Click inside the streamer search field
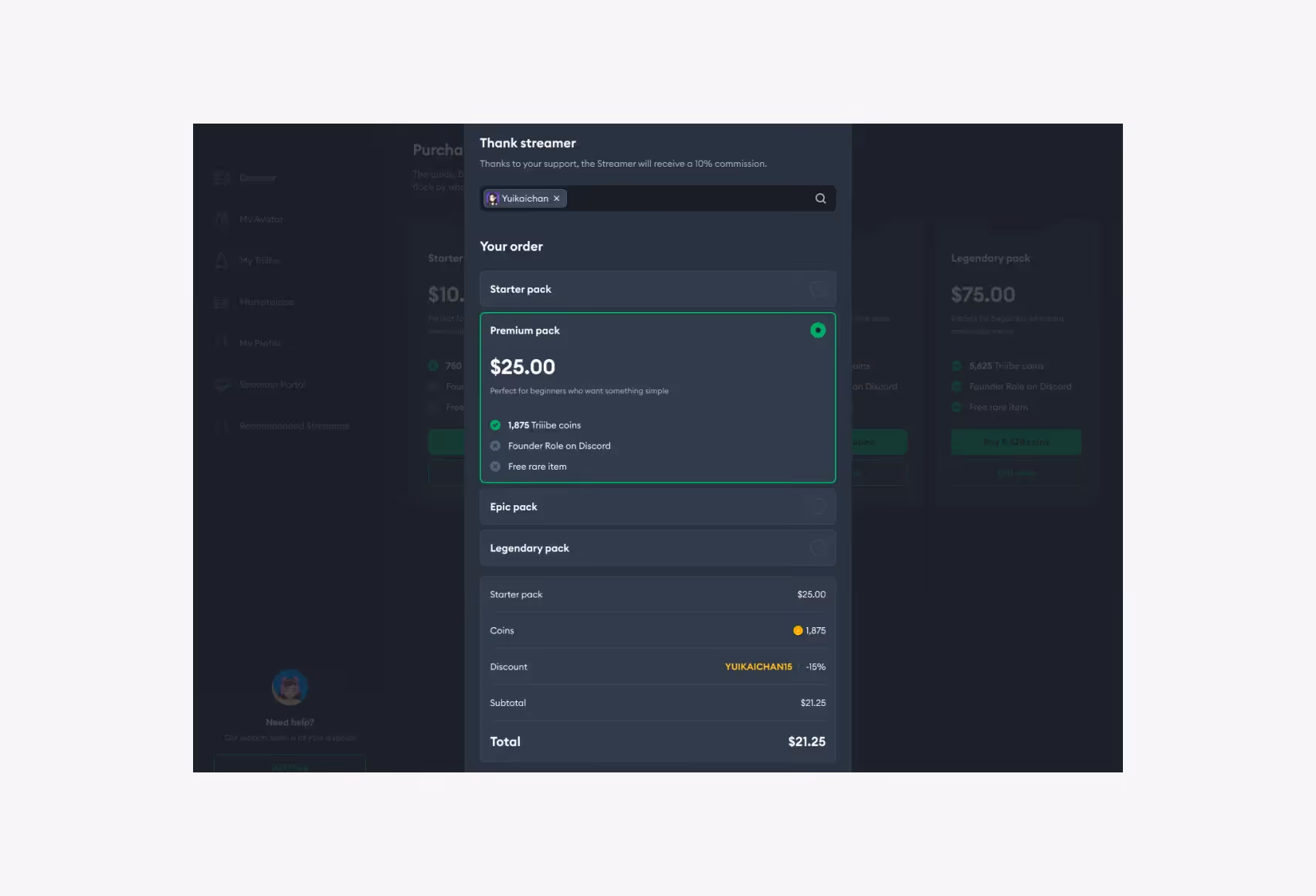Screen dimensions: 1316x896 pos(657,199)
